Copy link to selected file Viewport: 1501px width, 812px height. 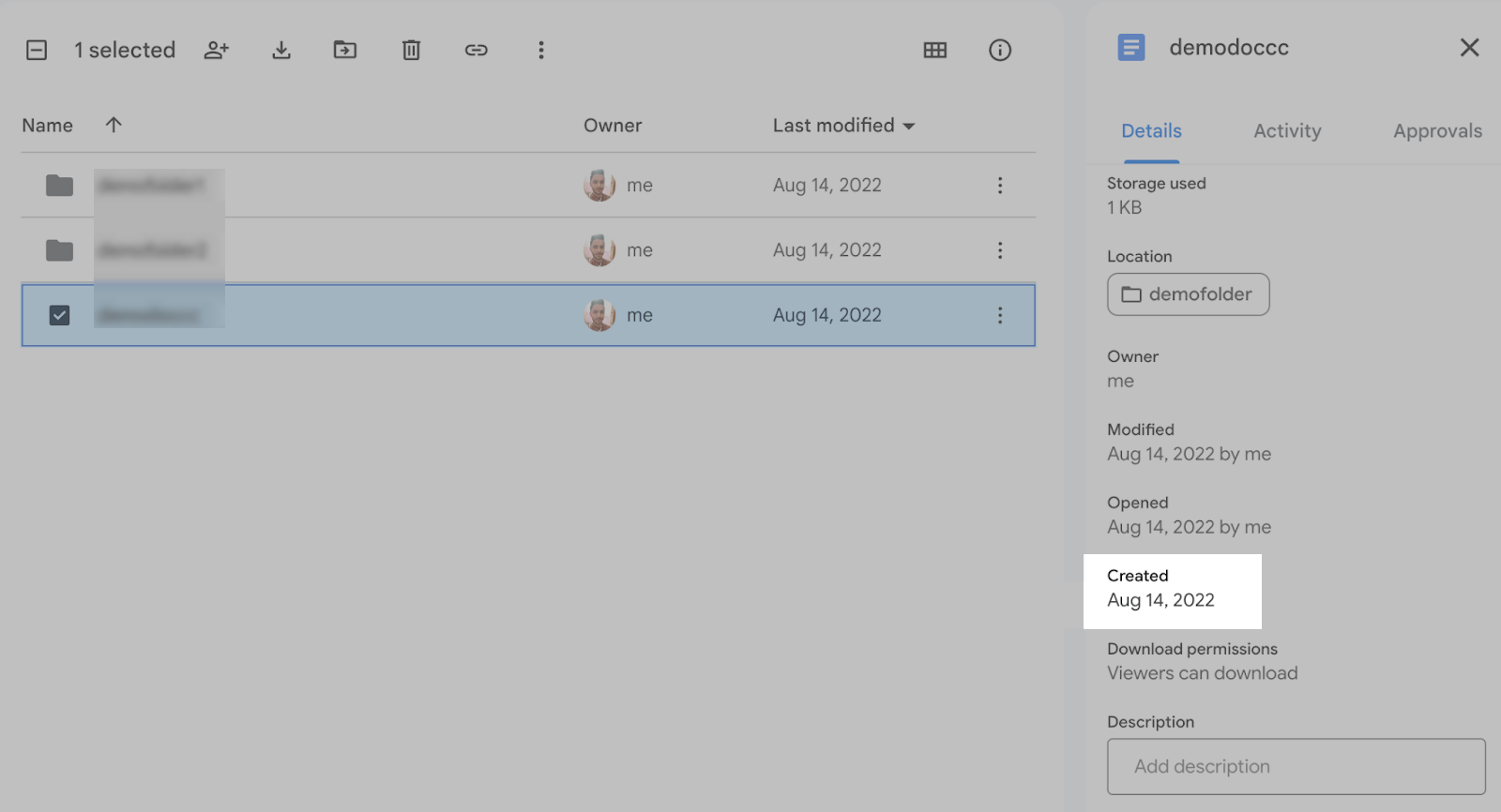(x=476, y=50)
